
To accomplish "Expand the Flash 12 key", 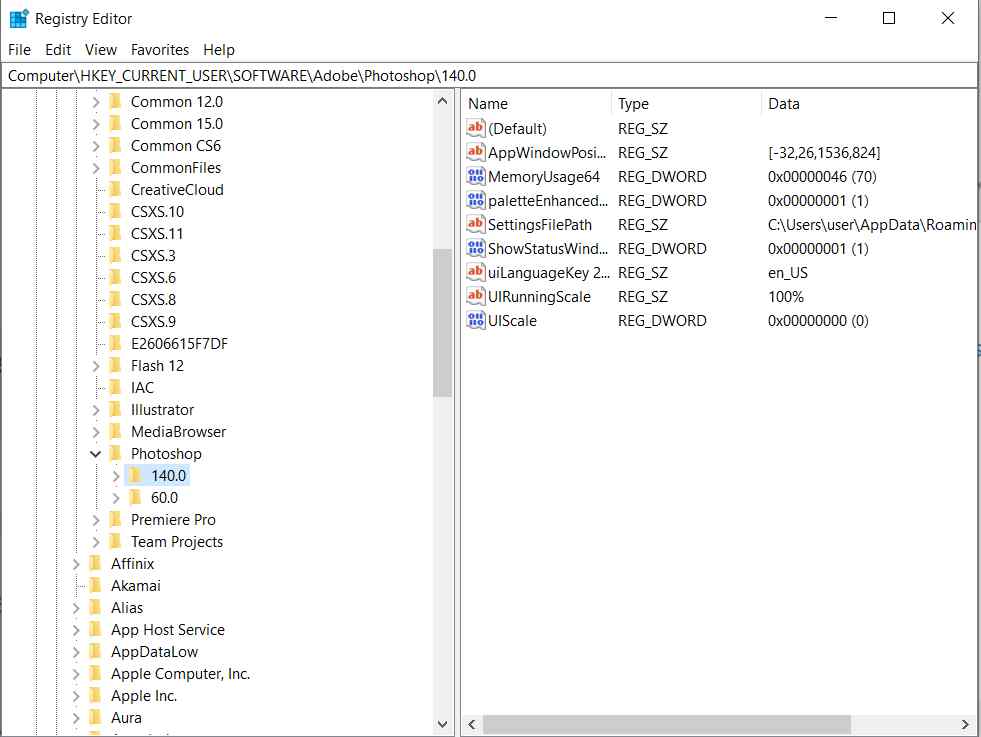I will [96, 366].
